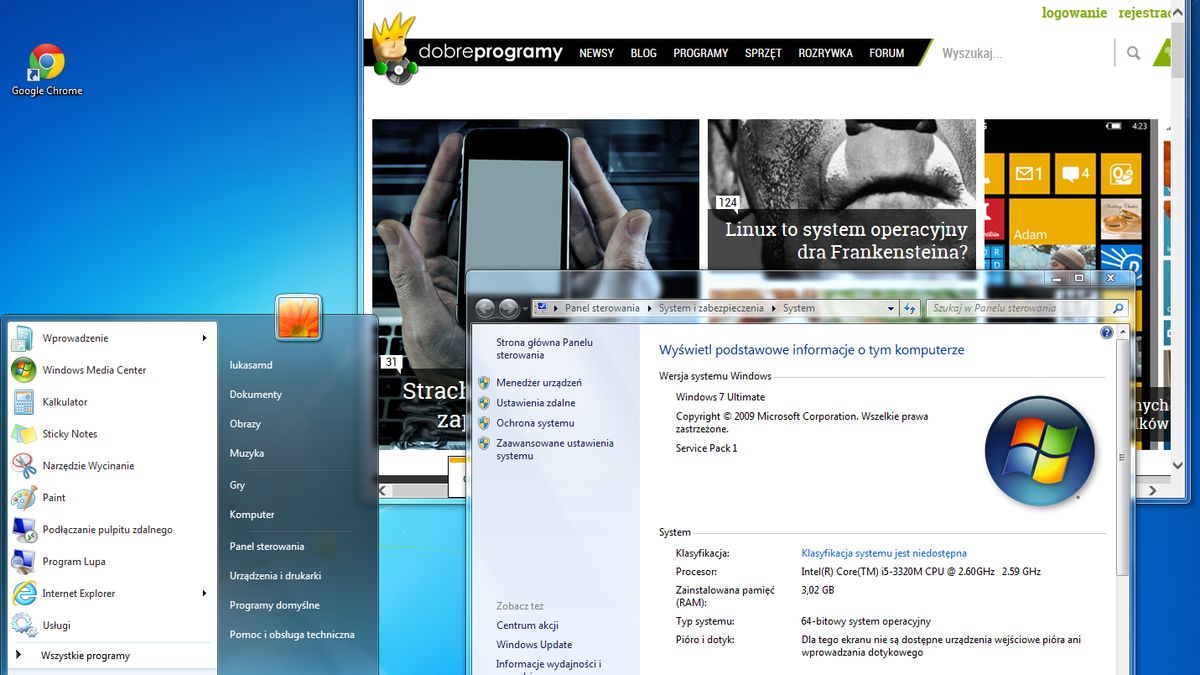Click Informacje wydajności link in sidebar
1200x675 pixels.
(x=547, y=664)
